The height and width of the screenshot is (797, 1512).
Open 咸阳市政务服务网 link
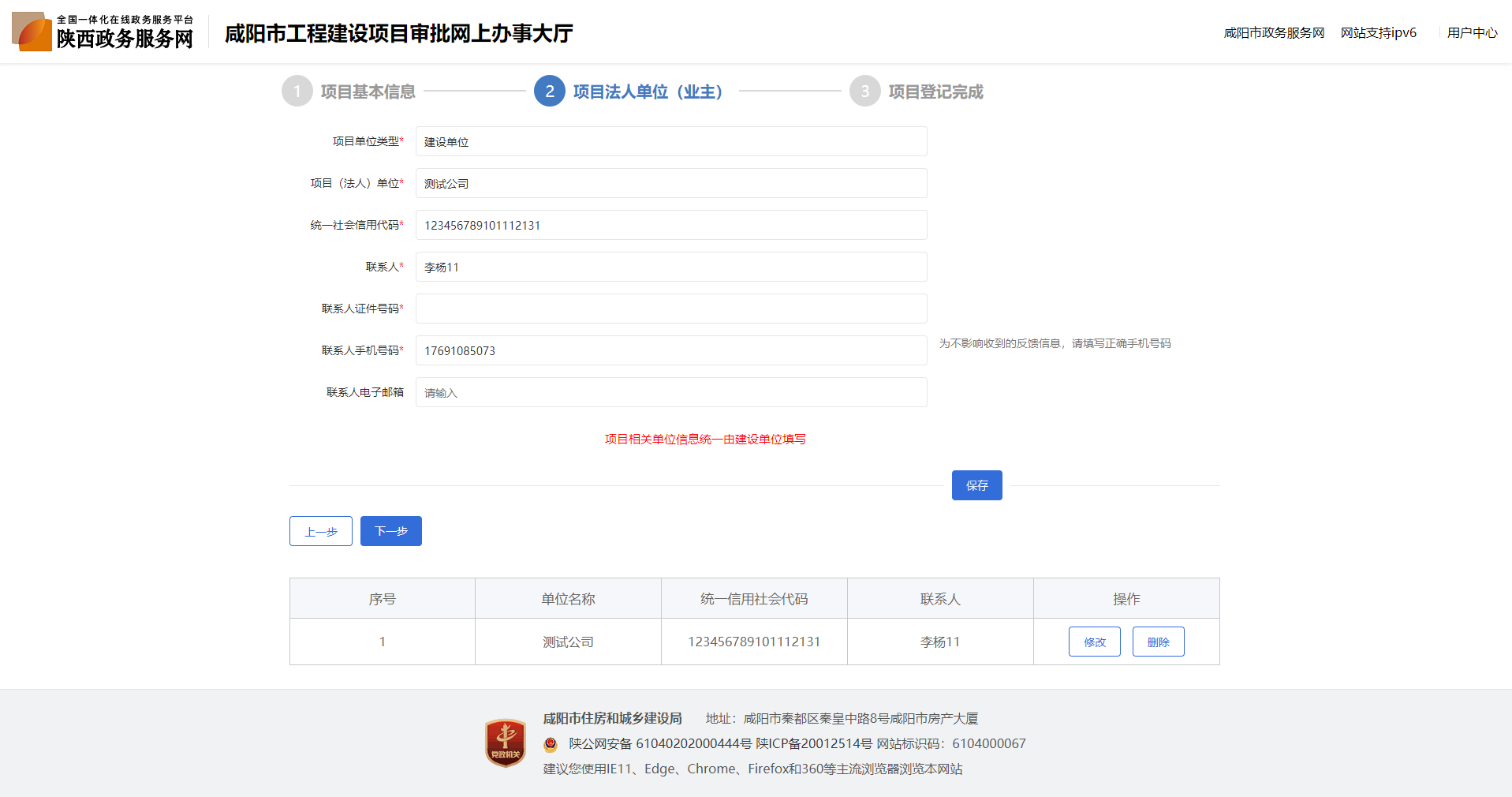1274,32
